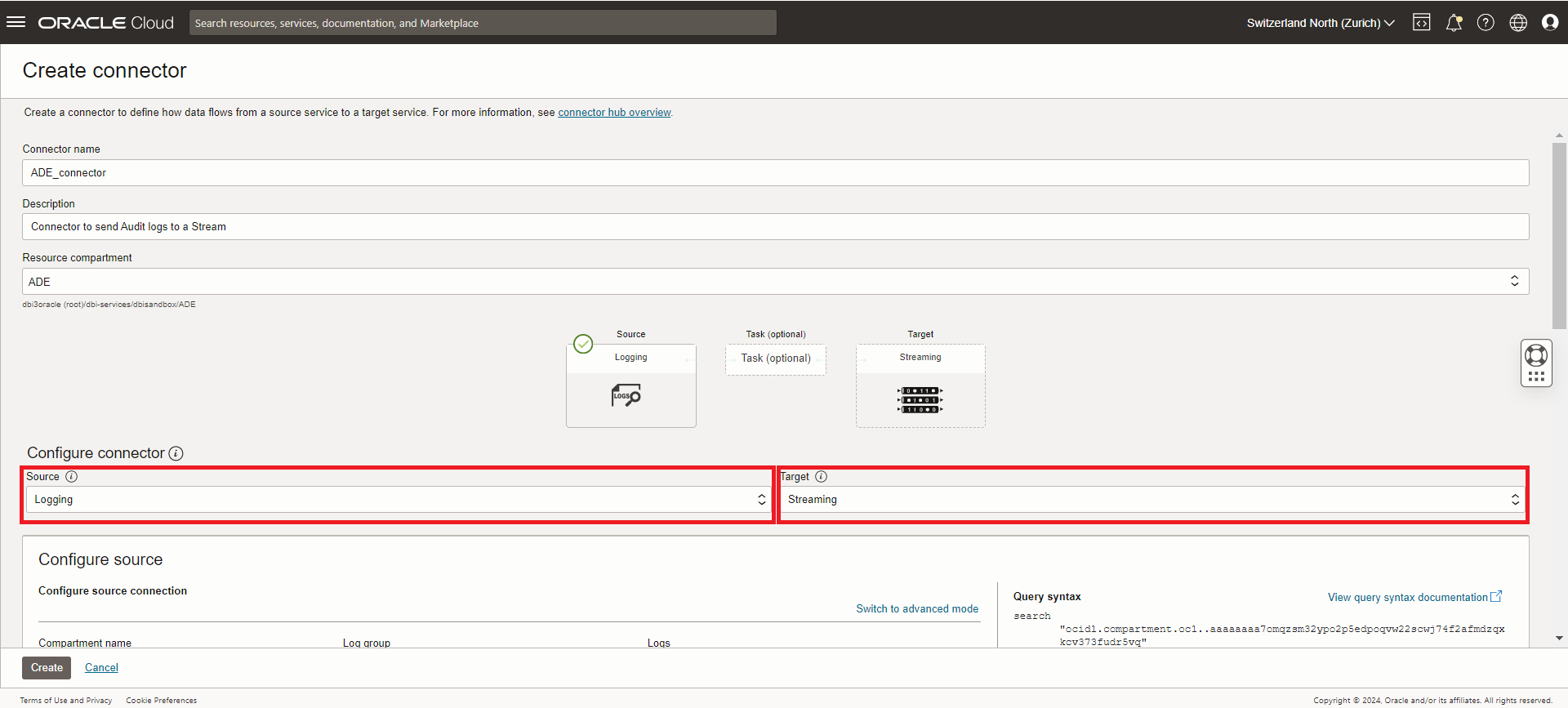Viewport: 1568px width, 708px height.
Task: Open Cloud Shell developer tools icon
Action: 1421,23
